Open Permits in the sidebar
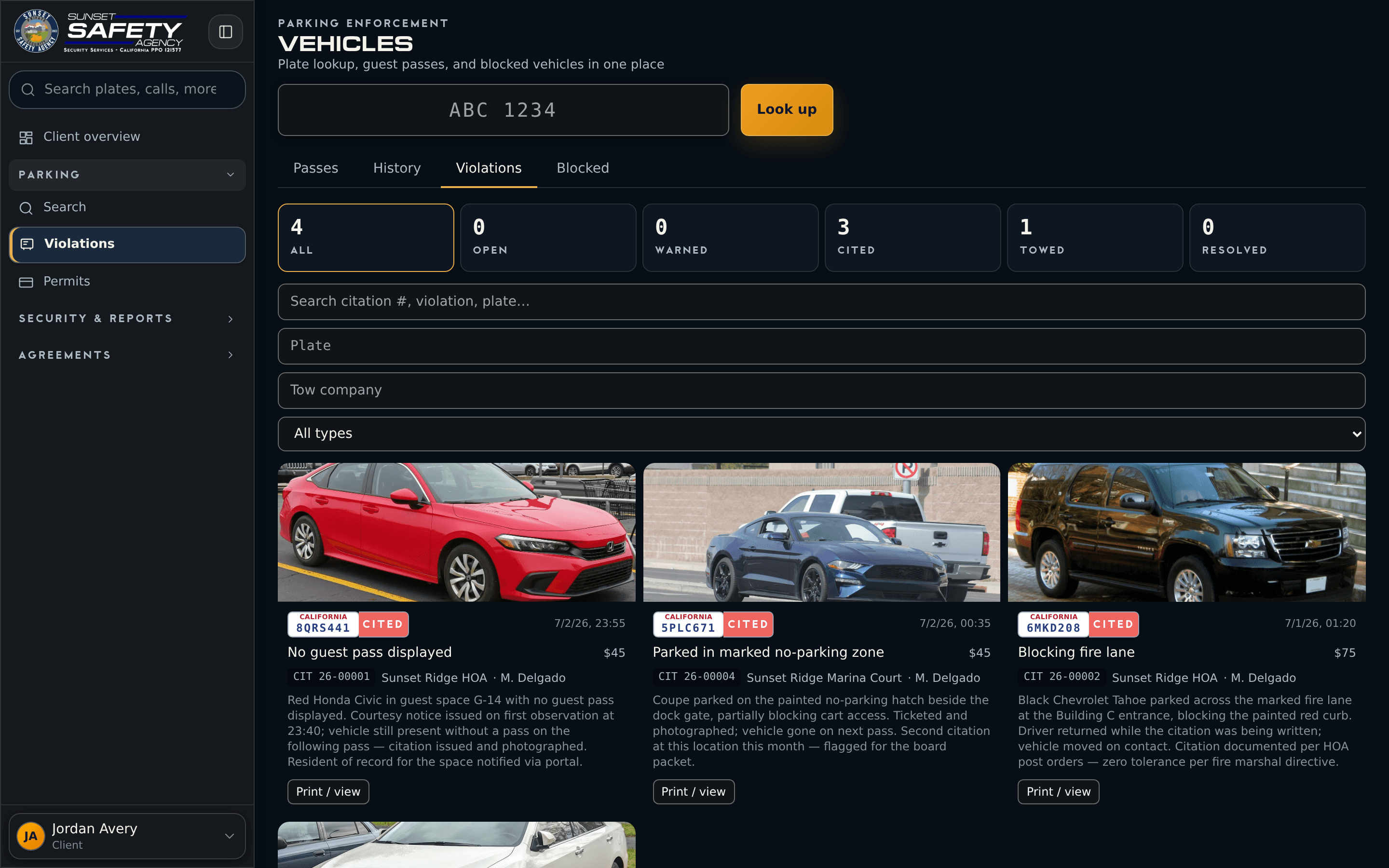Image resolution: width=1389 pixels, height=868 pixels. (x=127, y=282)
